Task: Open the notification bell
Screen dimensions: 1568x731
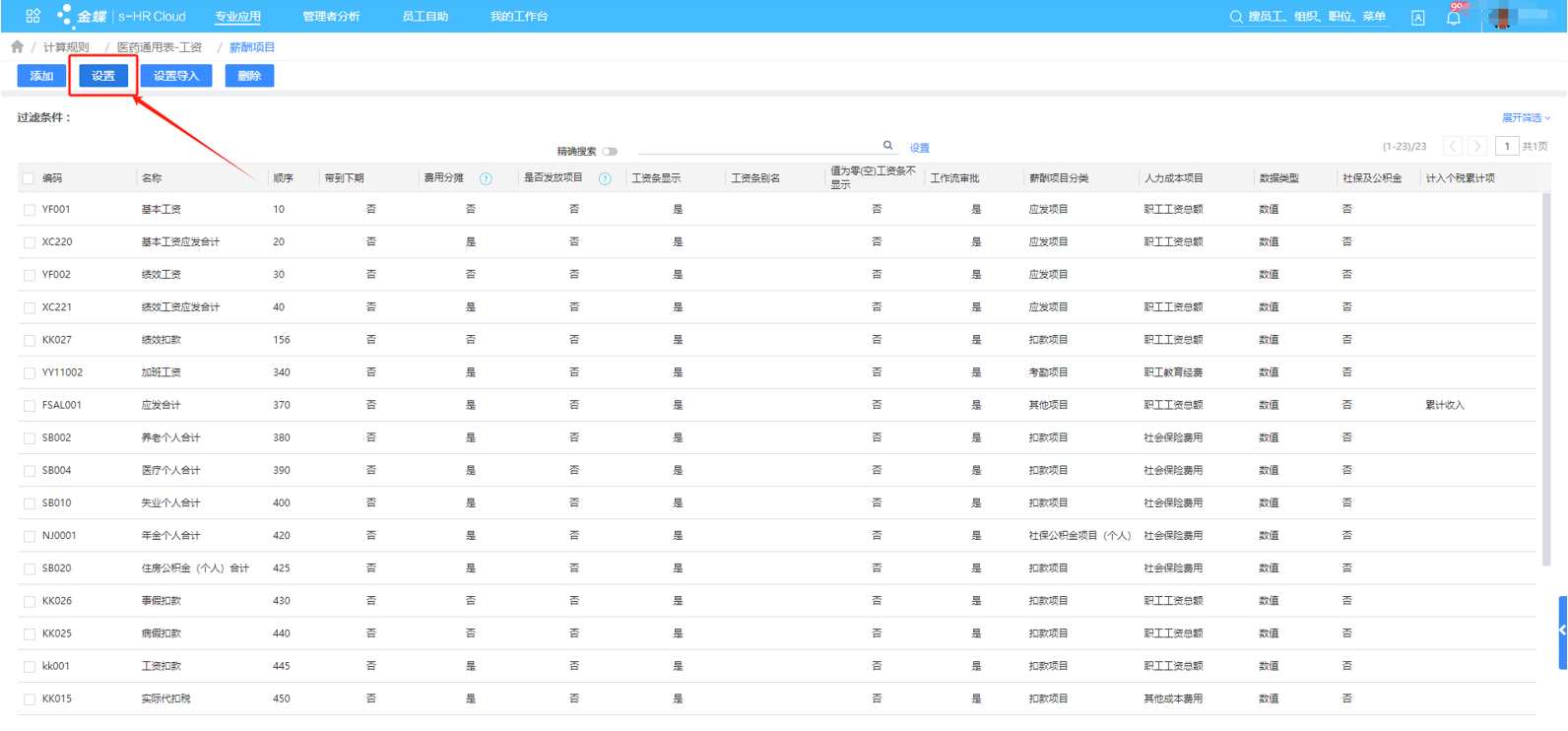Action: point(1454,17)
